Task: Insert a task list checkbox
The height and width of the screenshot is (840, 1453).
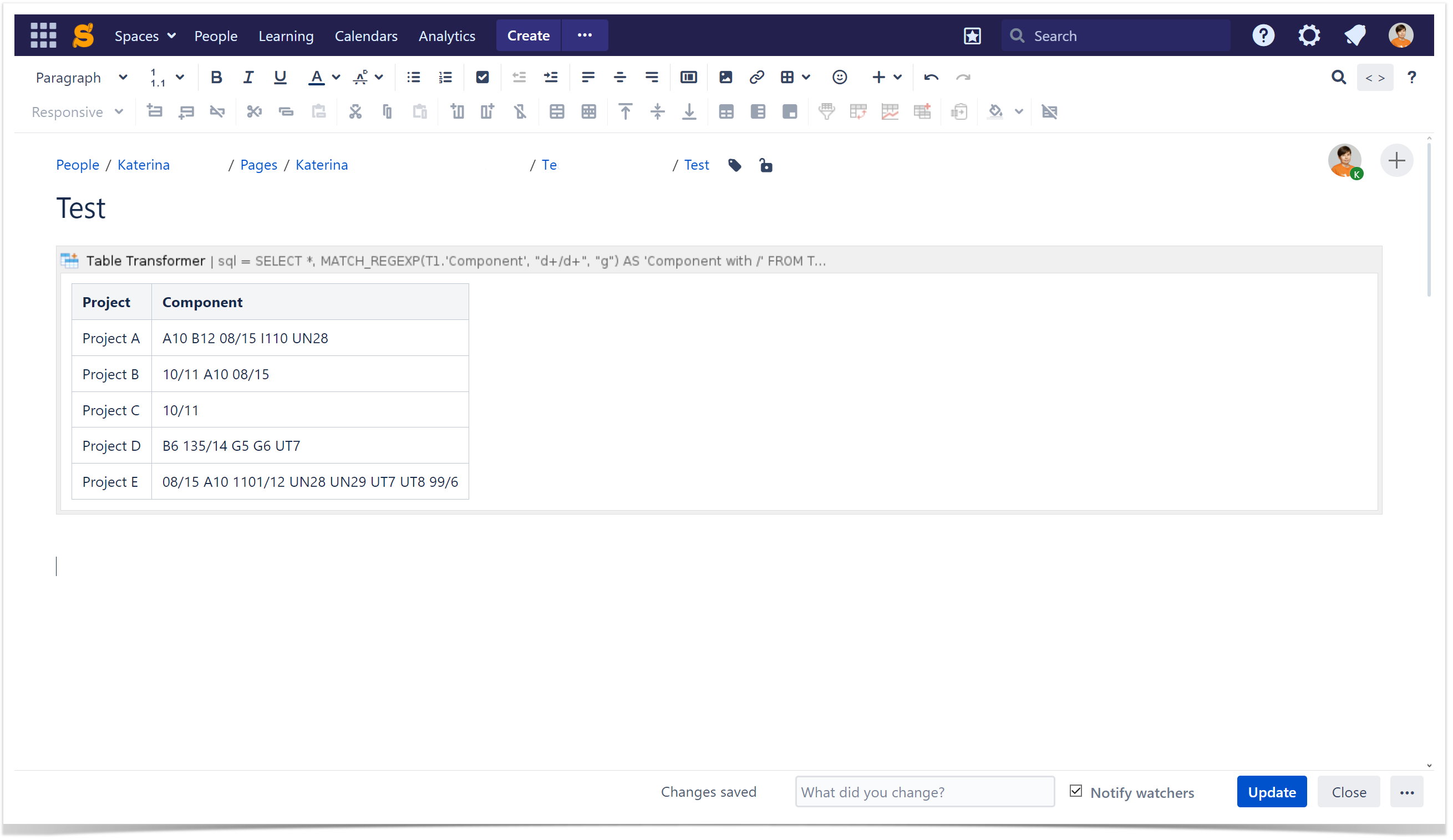Action: click(482, 77)
